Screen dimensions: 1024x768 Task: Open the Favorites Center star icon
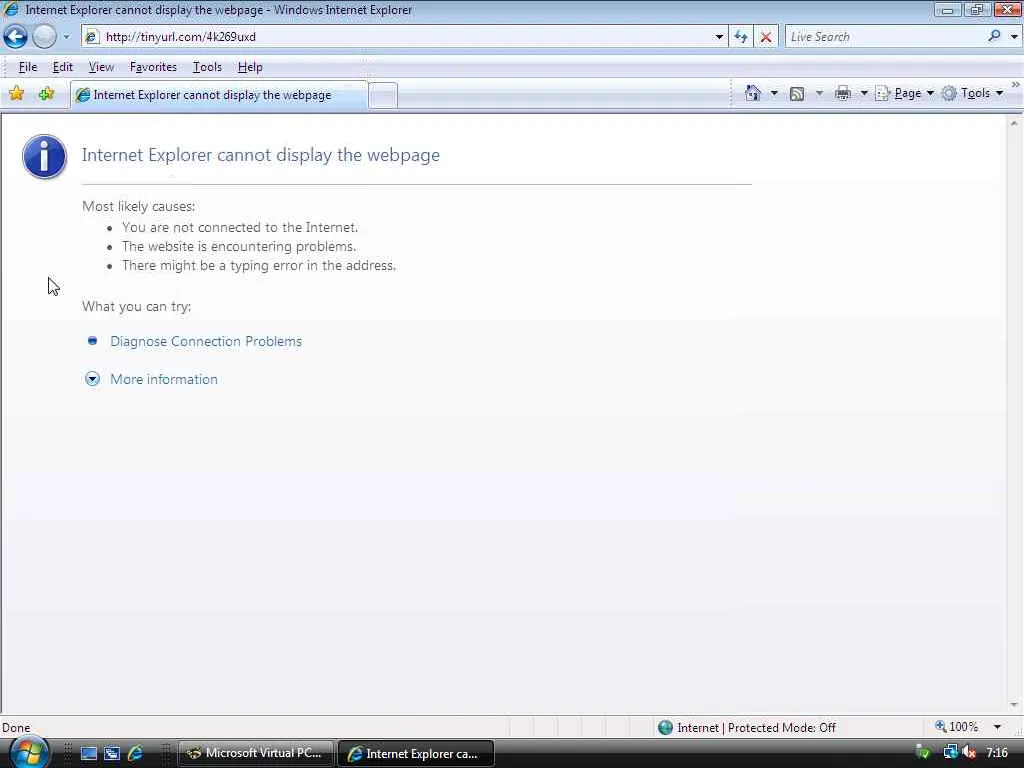pos(17,93)
